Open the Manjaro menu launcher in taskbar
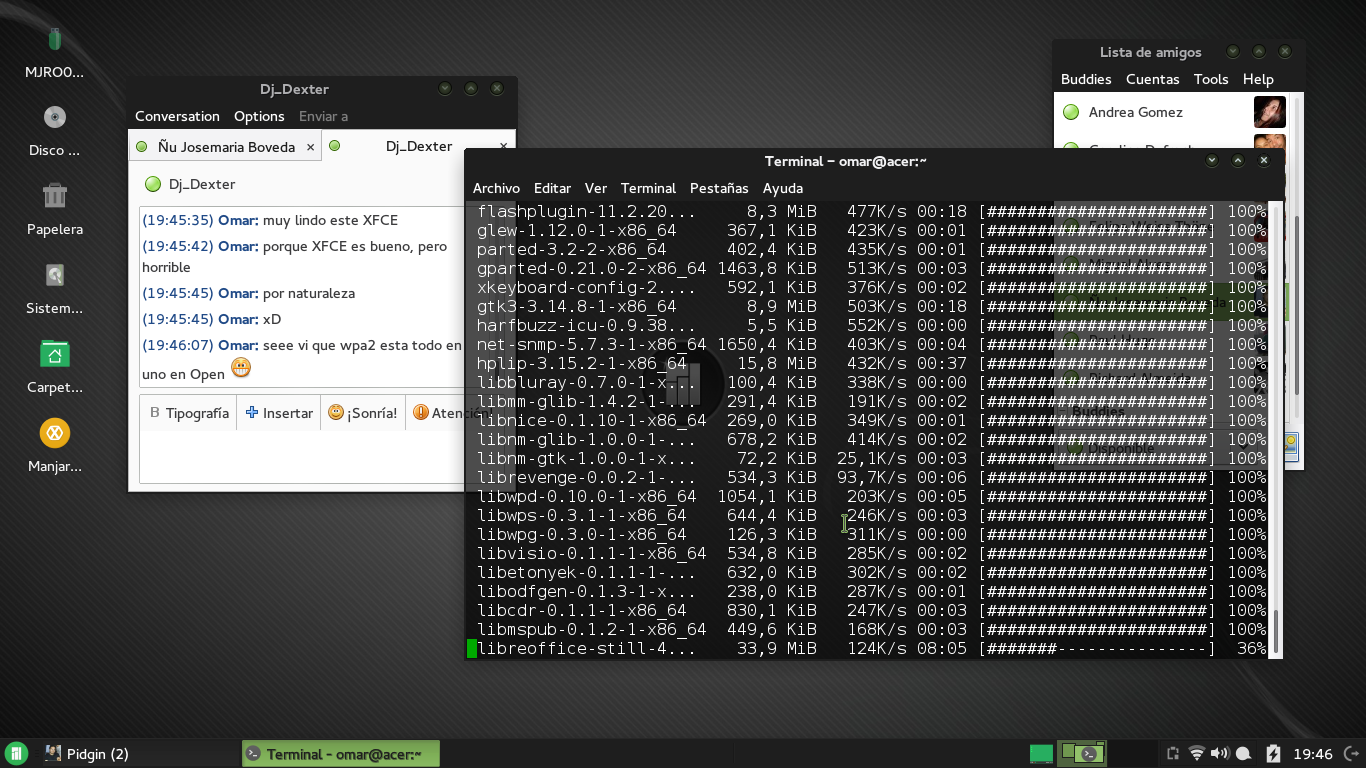1366x768 pixels. pyautogui.click(x=16, y=754)
